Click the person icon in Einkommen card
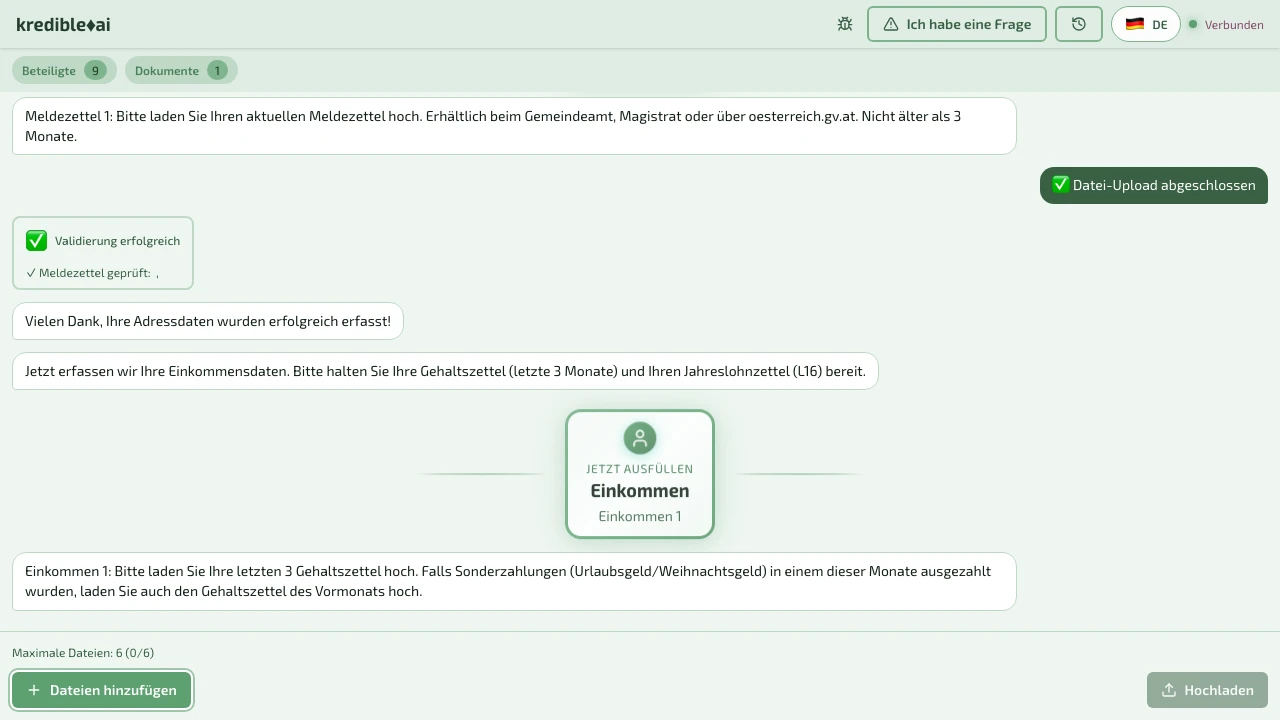Image resolution: width=1280 pixels, height=720 pixels. (640, 438)
